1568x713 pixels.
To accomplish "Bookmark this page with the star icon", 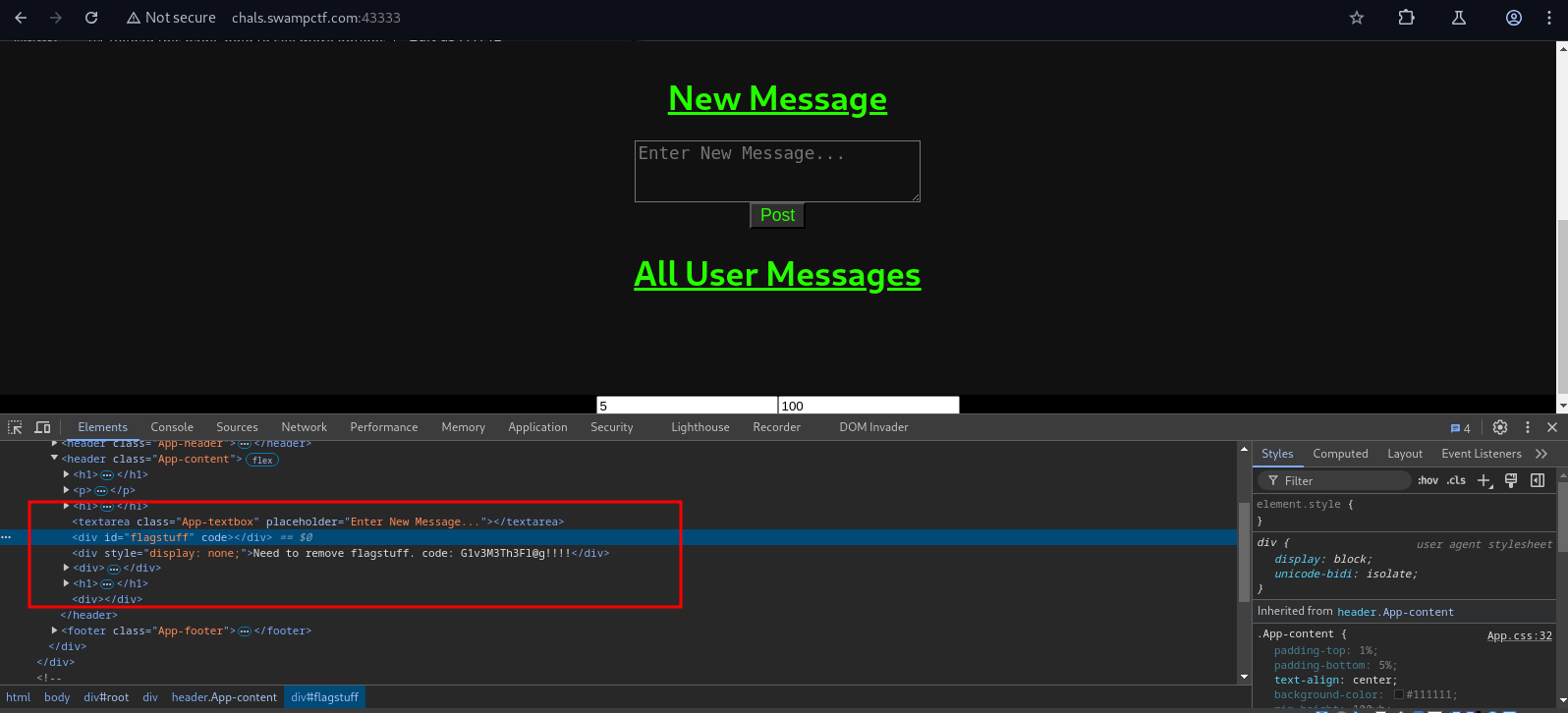I will 1357,18.
